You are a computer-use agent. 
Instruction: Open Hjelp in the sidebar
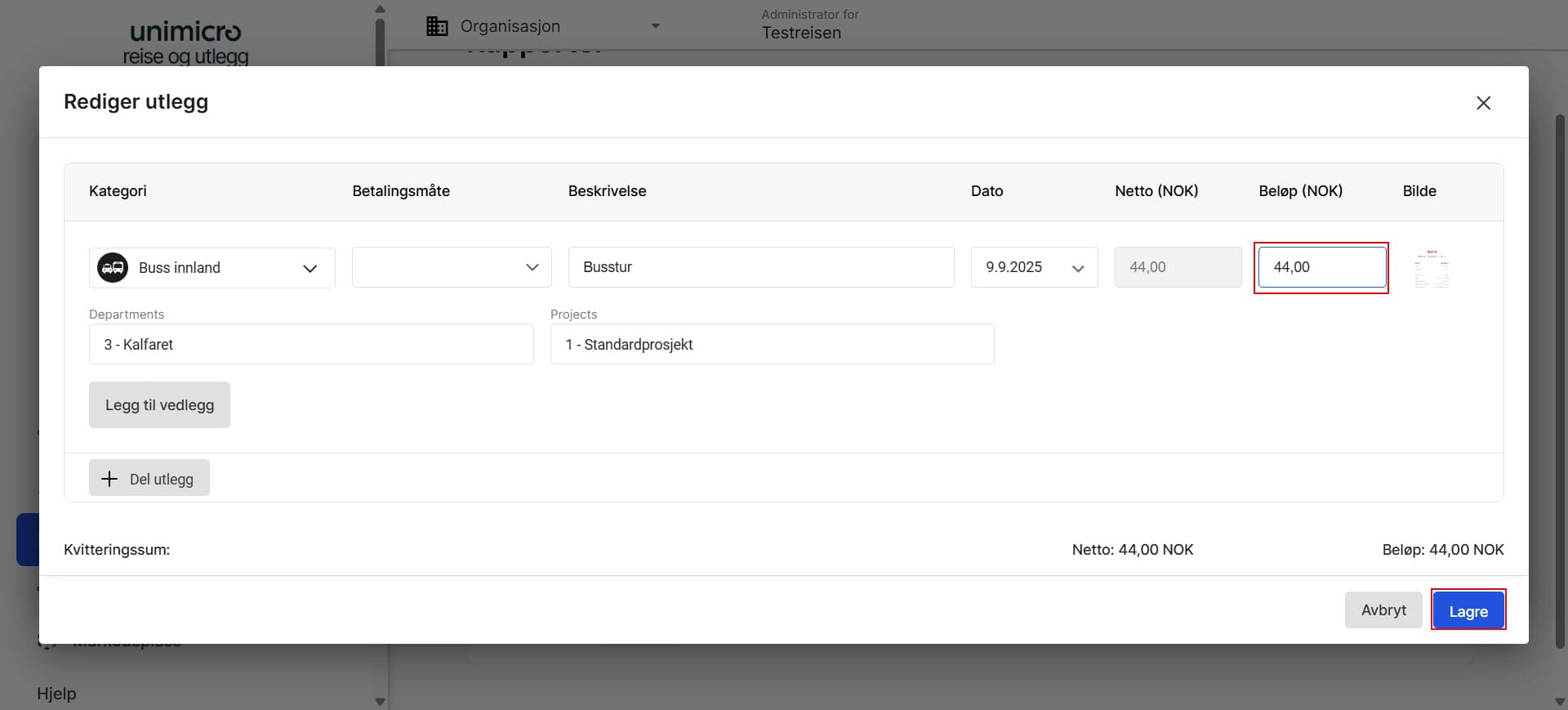(56, 694)
